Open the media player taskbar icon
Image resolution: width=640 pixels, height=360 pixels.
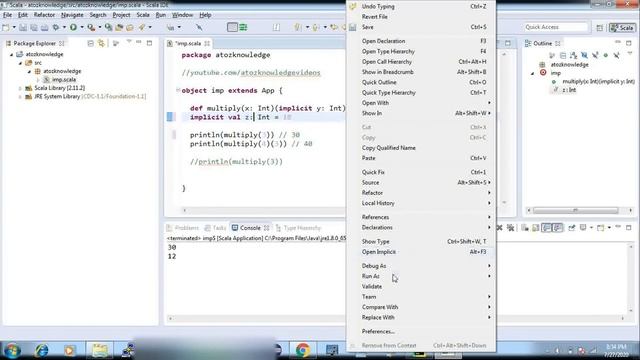point(69,350)
